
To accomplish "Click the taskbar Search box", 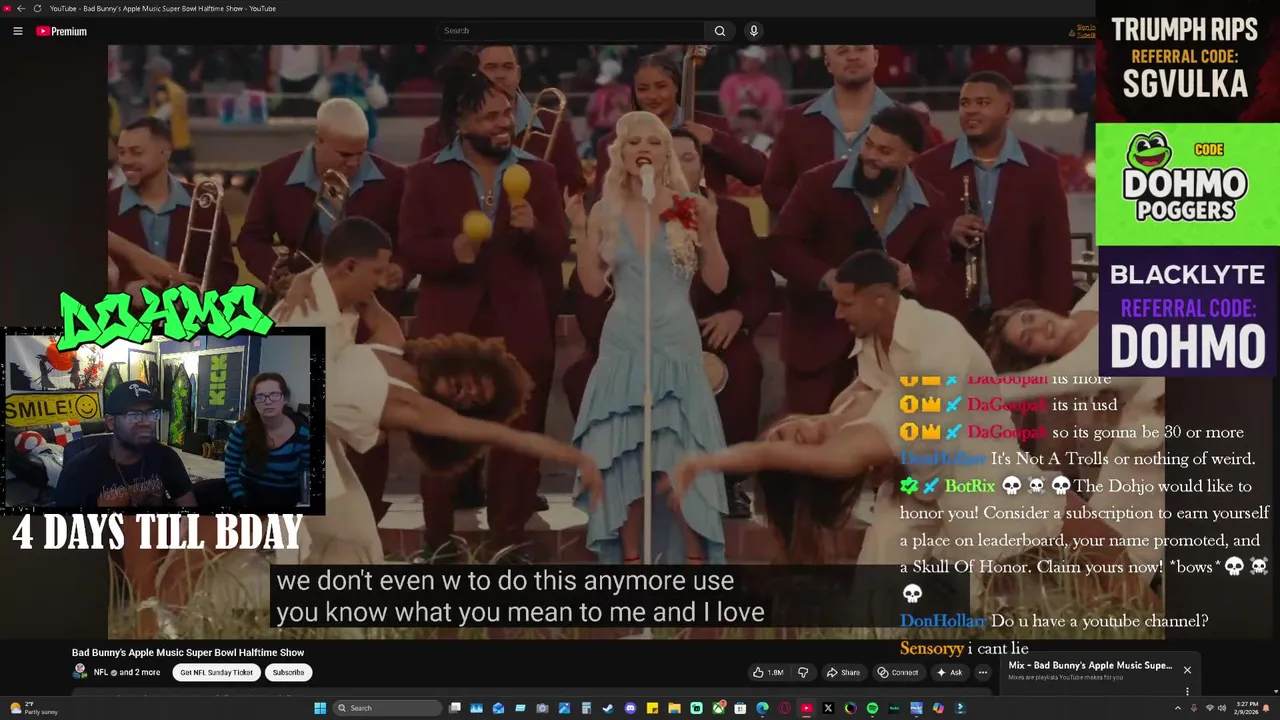I will click(x=388, y=708).
